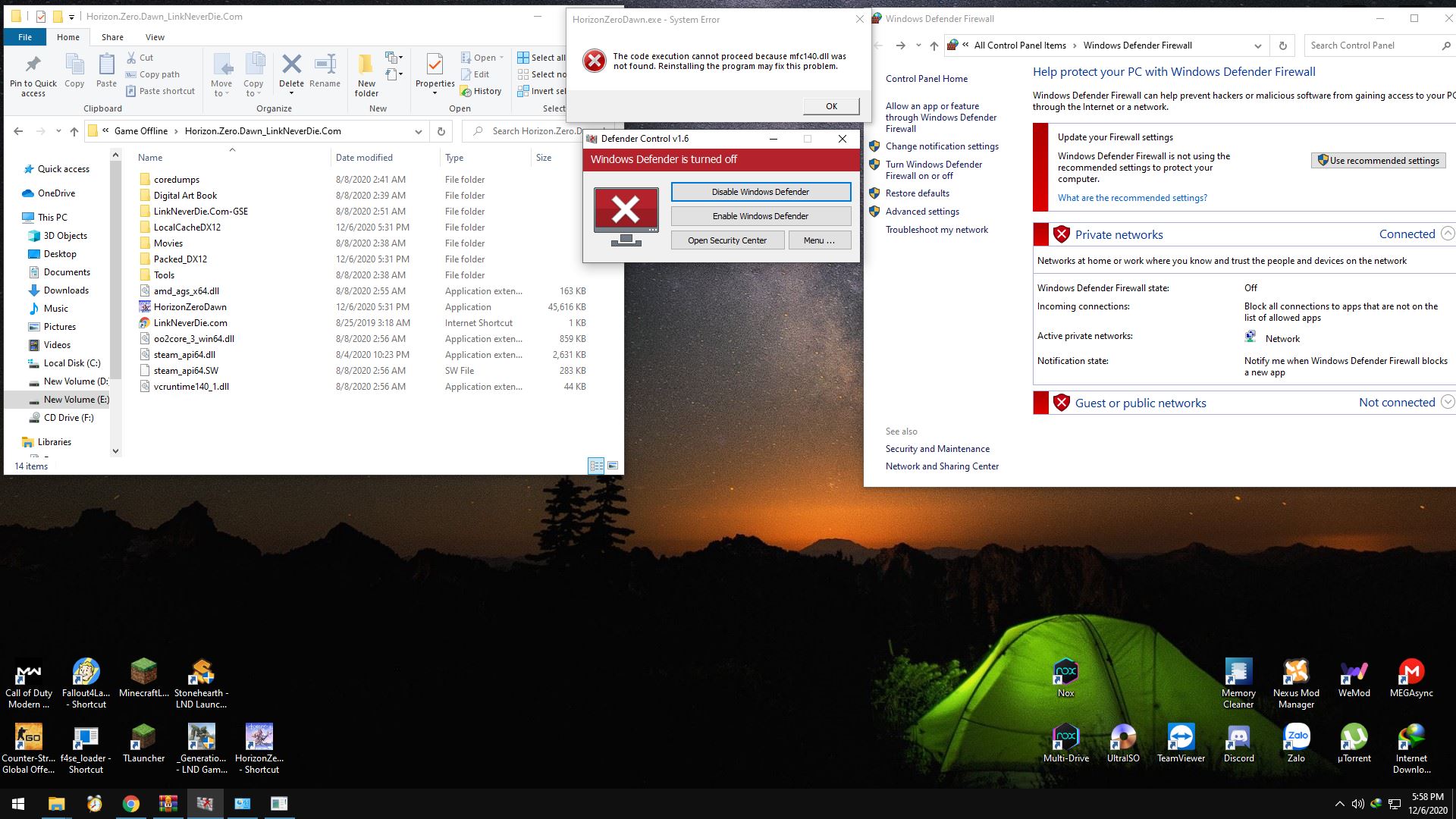Click the Enable Windows Defender button
The width and height of the screenshot is (1456, 819).
760,216
